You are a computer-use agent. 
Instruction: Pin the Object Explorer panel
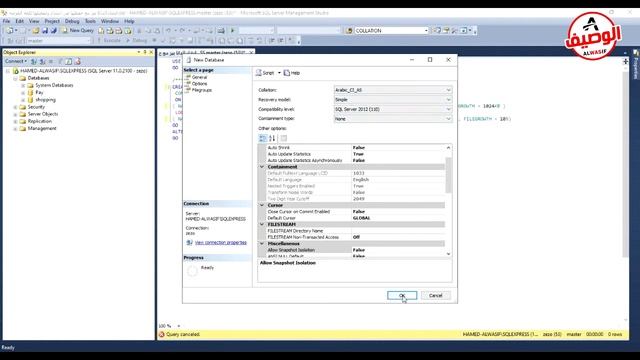[145, 52]
